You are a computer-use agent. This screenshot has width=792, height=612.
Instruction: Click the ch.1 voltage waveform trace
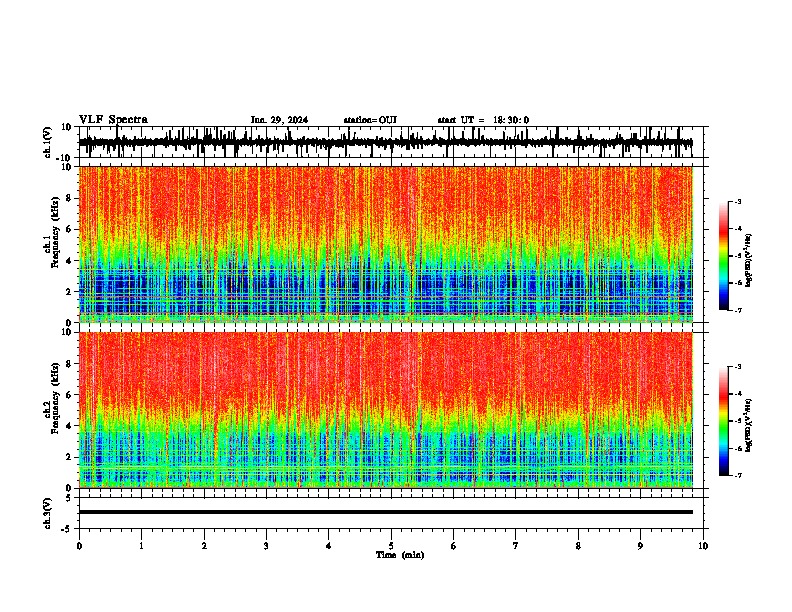pos(386,142)
